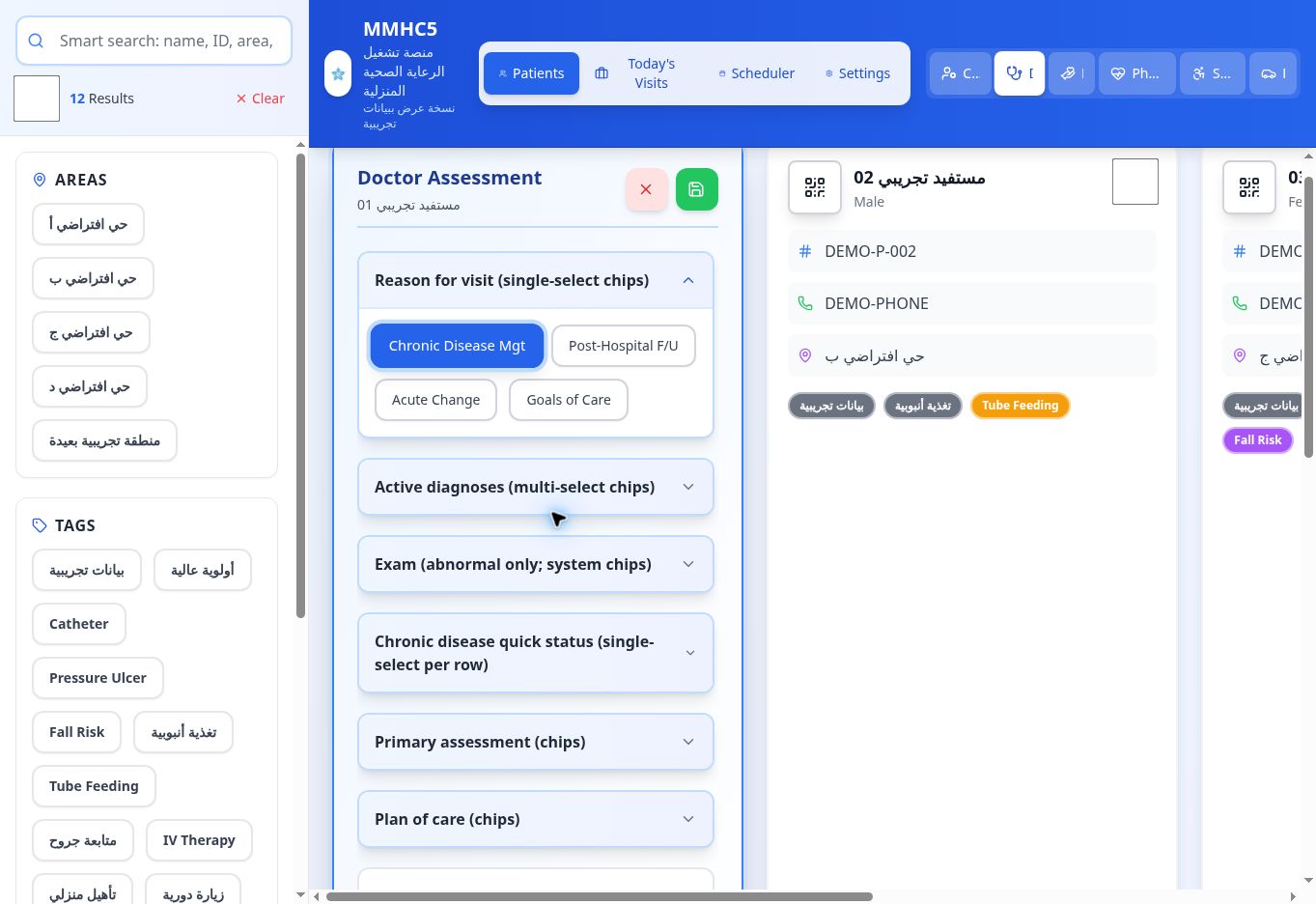Viewport: 1316px width, 904px height.
Task: Toggle the Catheter tag filter
Action: click(x=79, y=624)
